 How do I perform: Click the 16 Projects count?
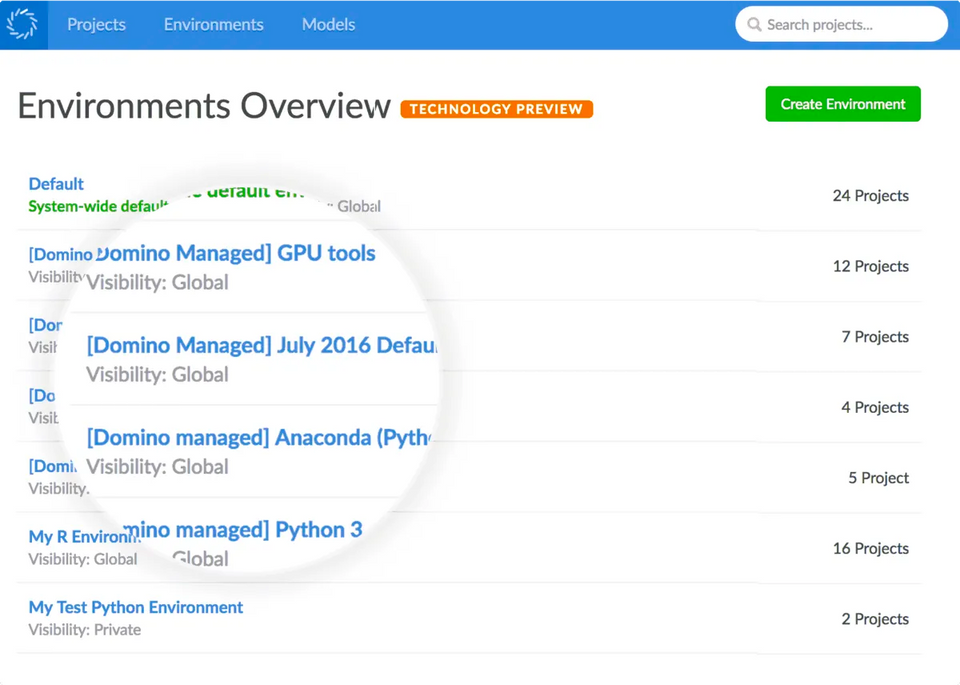870,548
